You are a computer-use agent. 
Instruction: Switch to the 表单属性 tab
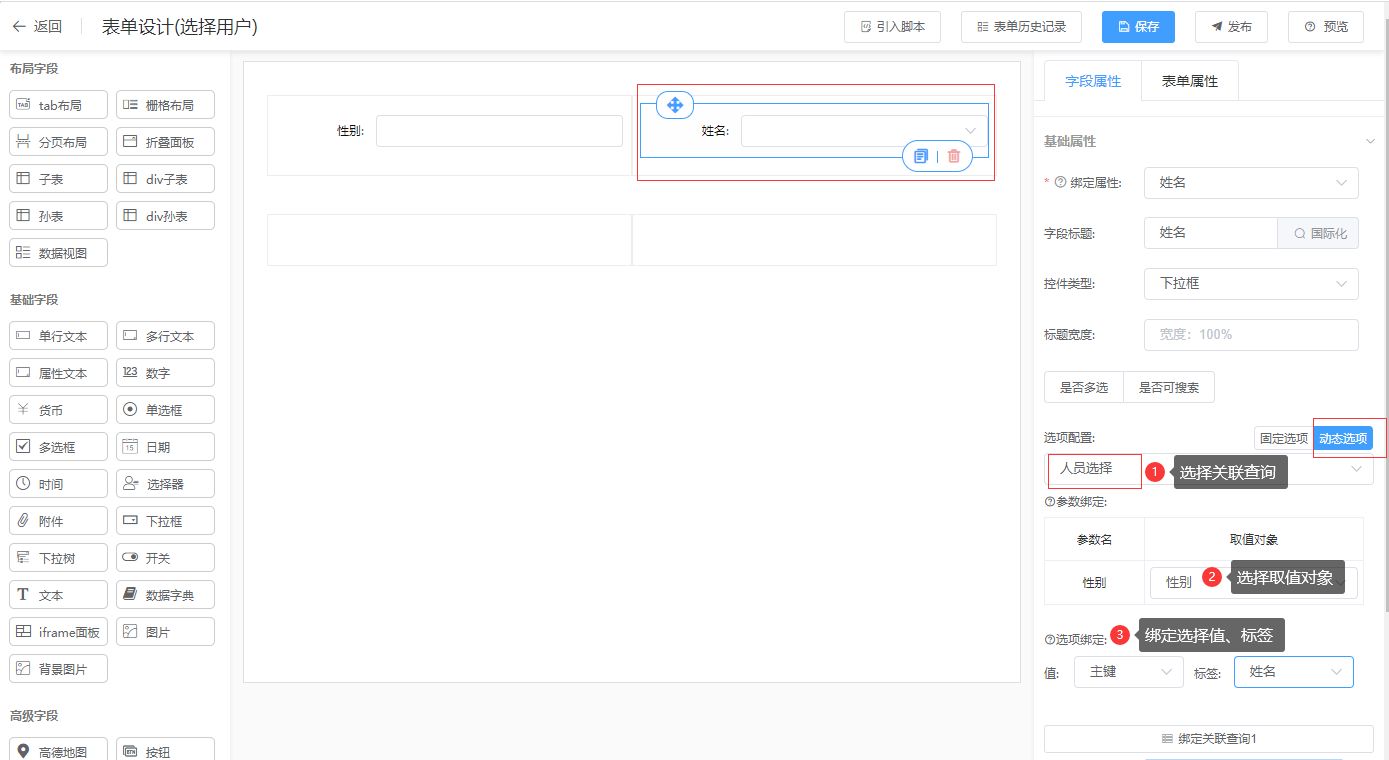pyautogui.click(x=1189, y=81)
